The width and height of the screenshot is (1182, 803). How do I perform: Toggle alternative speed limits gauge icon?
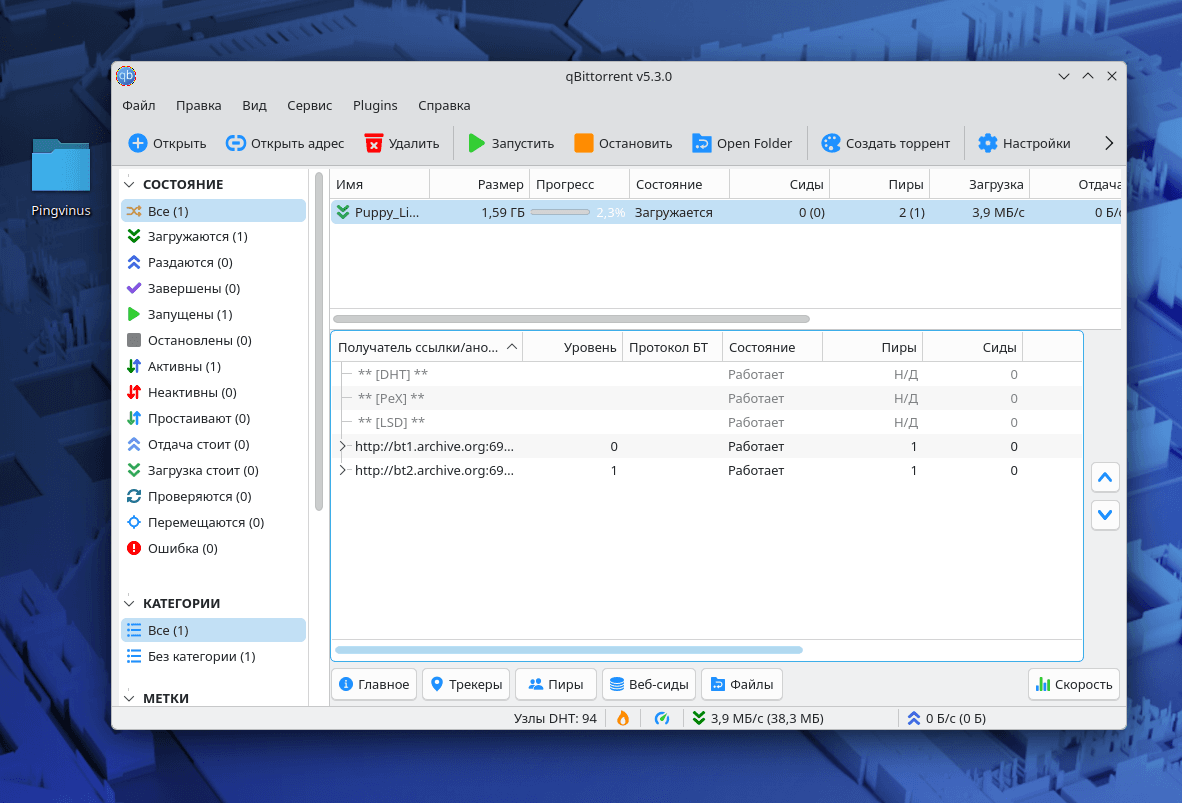click(x=662, y=719)
